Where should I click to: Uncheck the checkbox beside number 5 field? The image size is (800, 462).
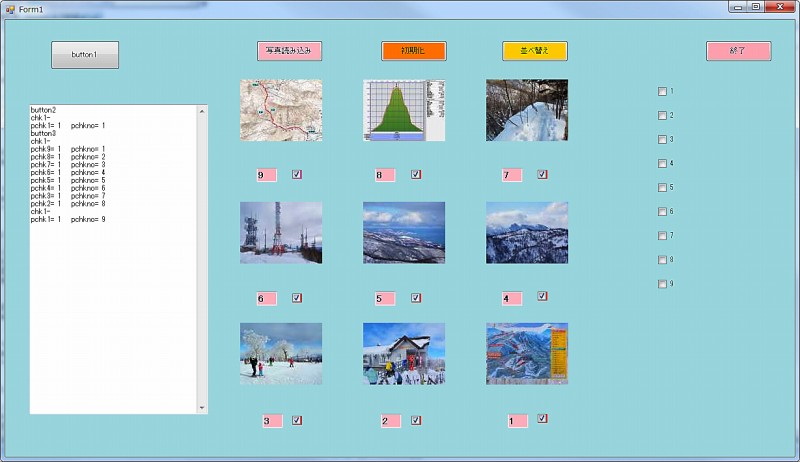pyautogui.click(x=416, y=297)
